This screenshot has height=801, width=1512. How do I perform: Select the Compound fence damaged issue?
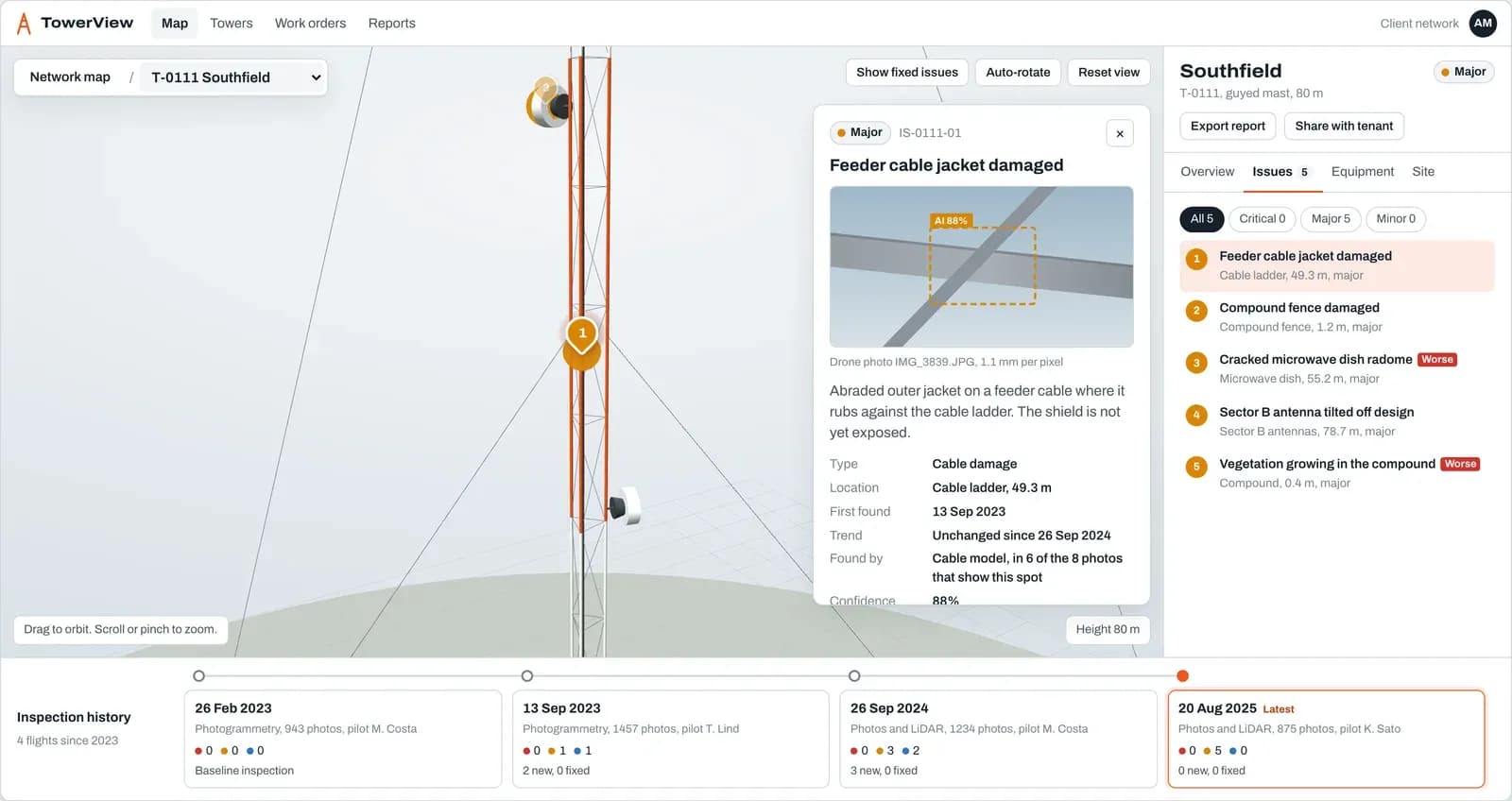point(1337,317)
